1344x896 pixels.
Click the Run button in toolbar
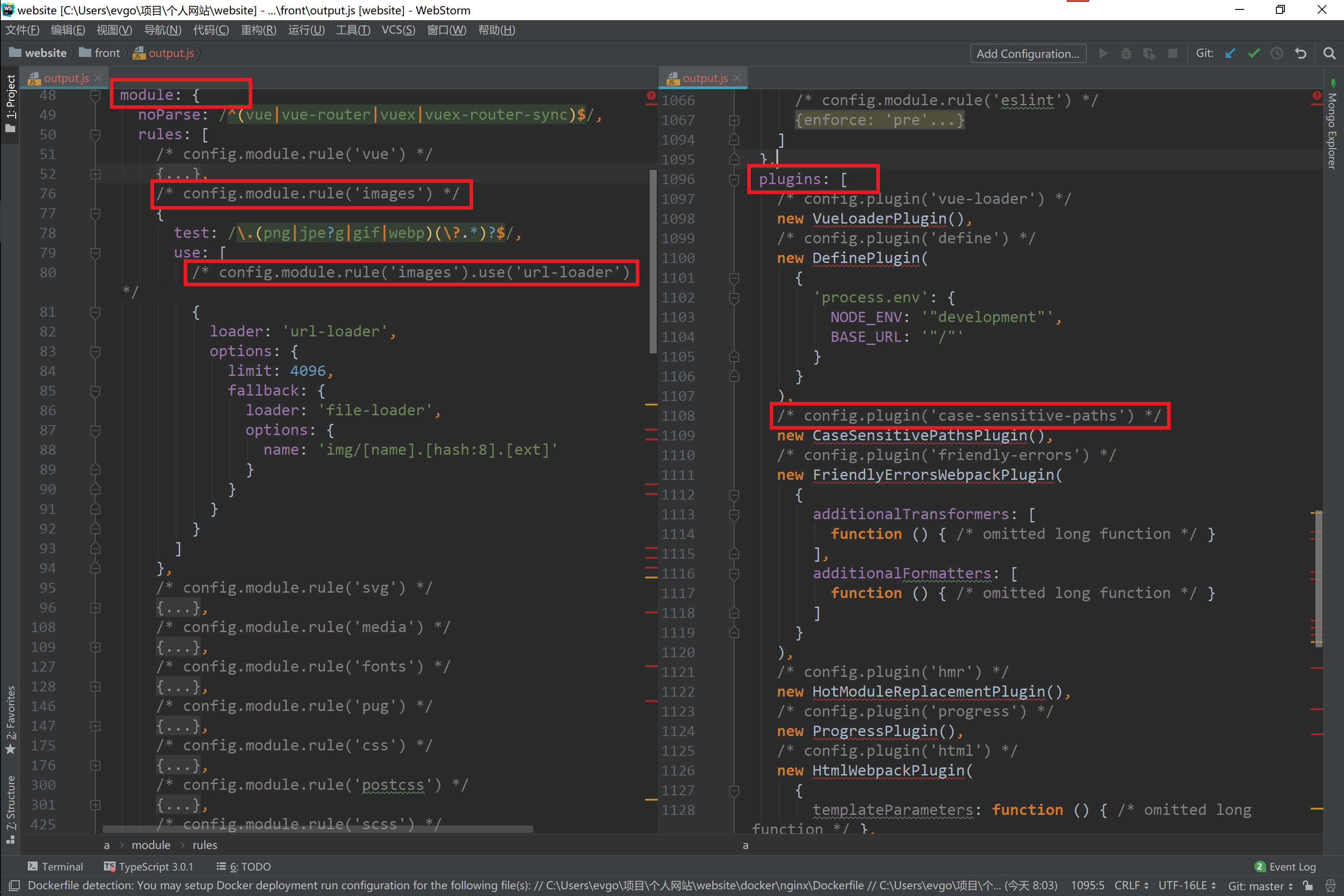click(x=1101, y=52)
